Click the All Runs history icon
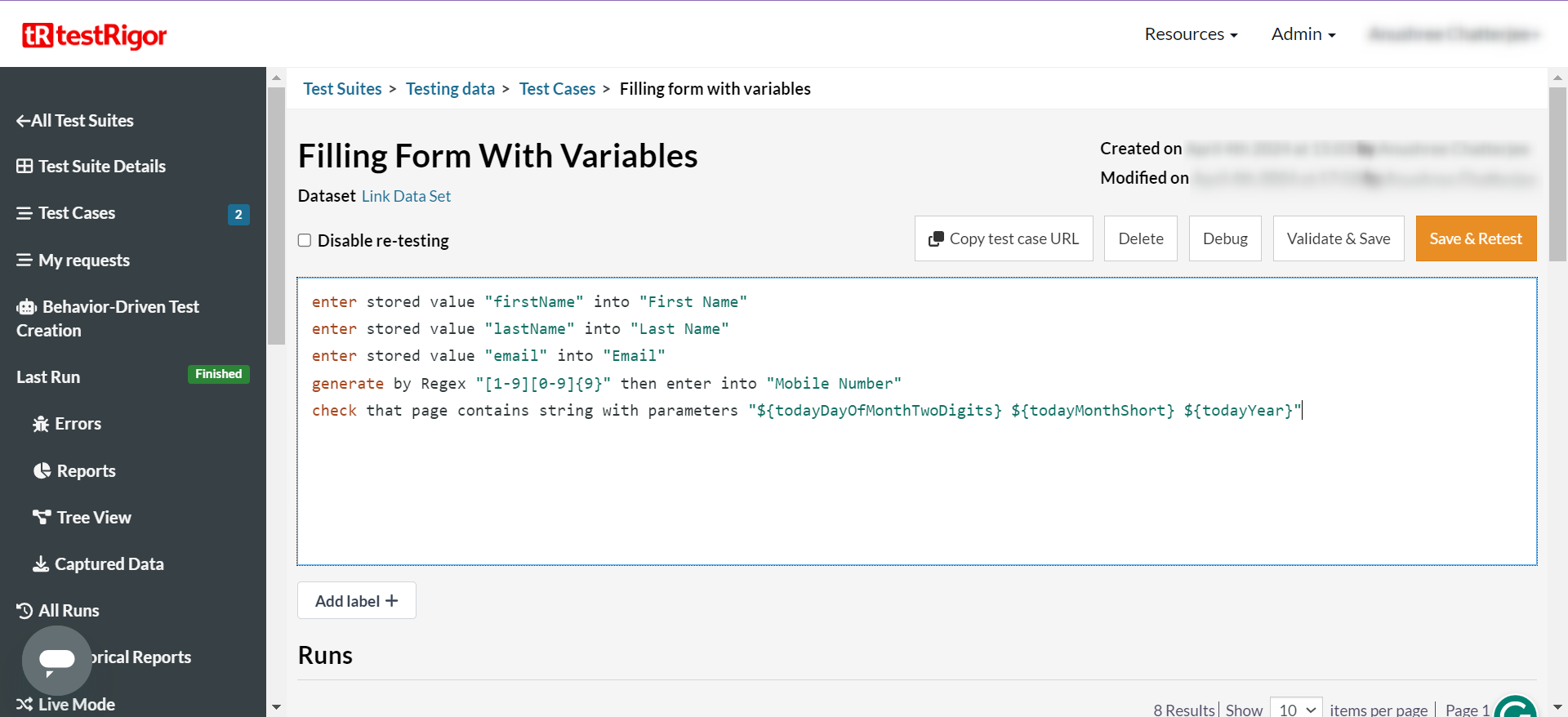The image size is (1568, 717). point(24,611)
